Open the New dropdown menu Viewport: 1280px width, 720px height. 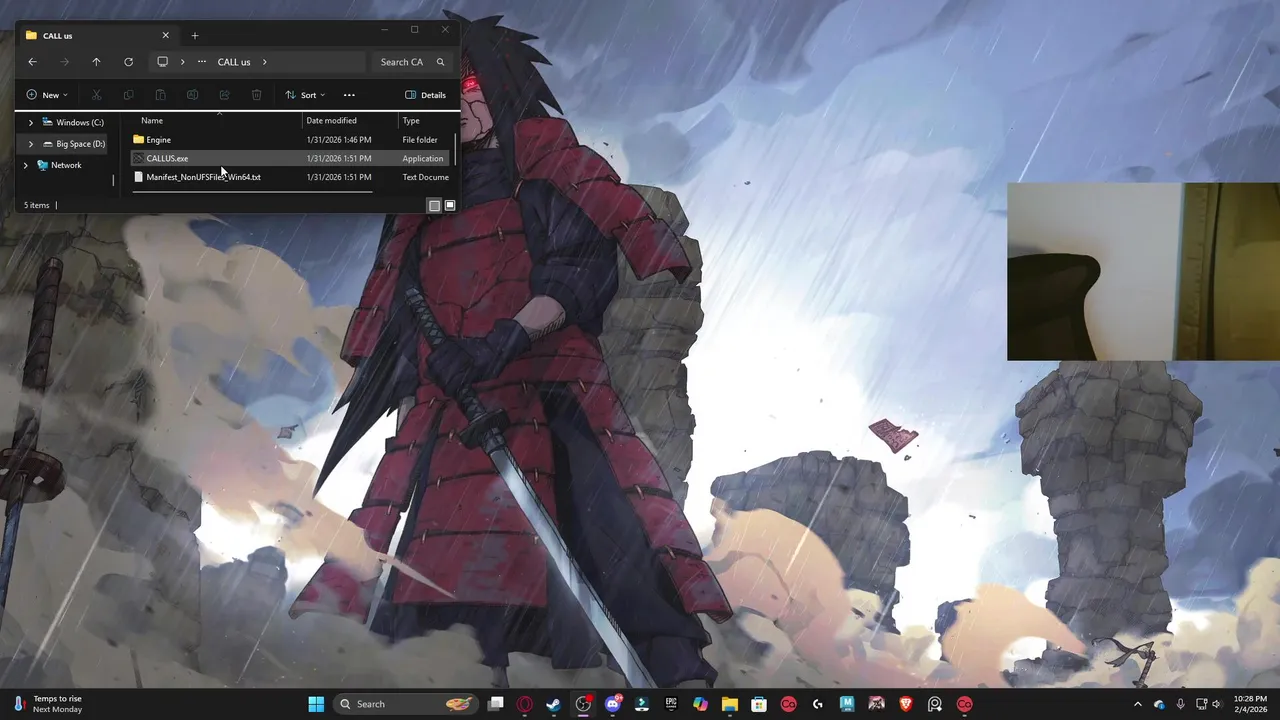tap(47, 95)
